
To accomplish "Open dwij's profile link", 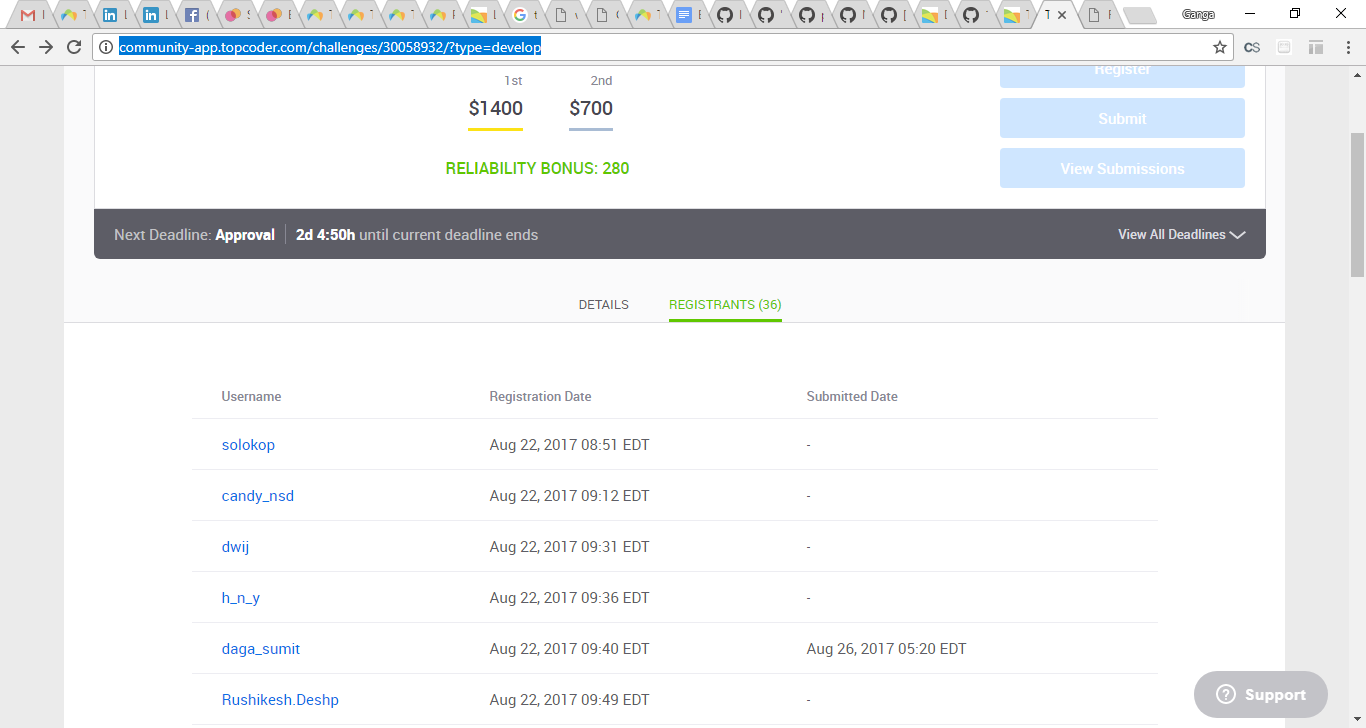I will coord(235,547).
